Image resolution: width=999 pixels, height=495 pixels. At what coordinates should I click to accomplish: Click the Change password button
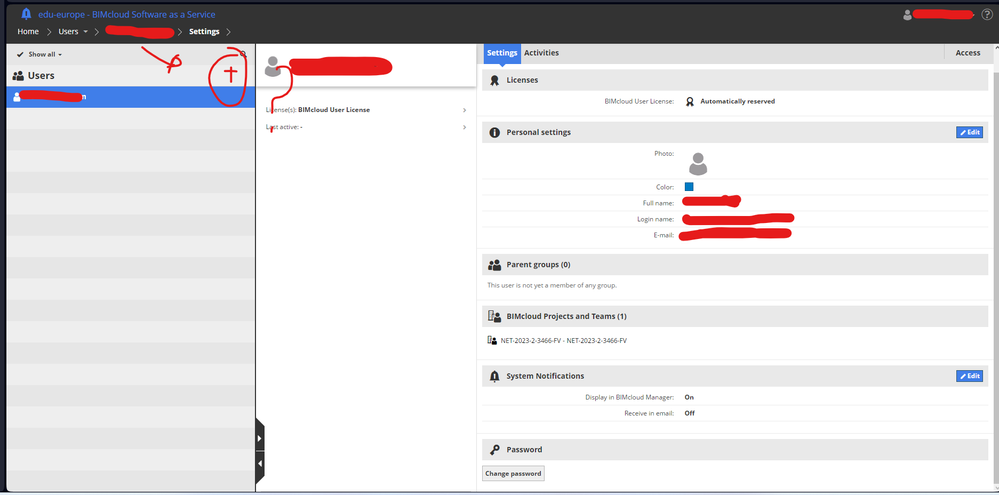[513, 474]
